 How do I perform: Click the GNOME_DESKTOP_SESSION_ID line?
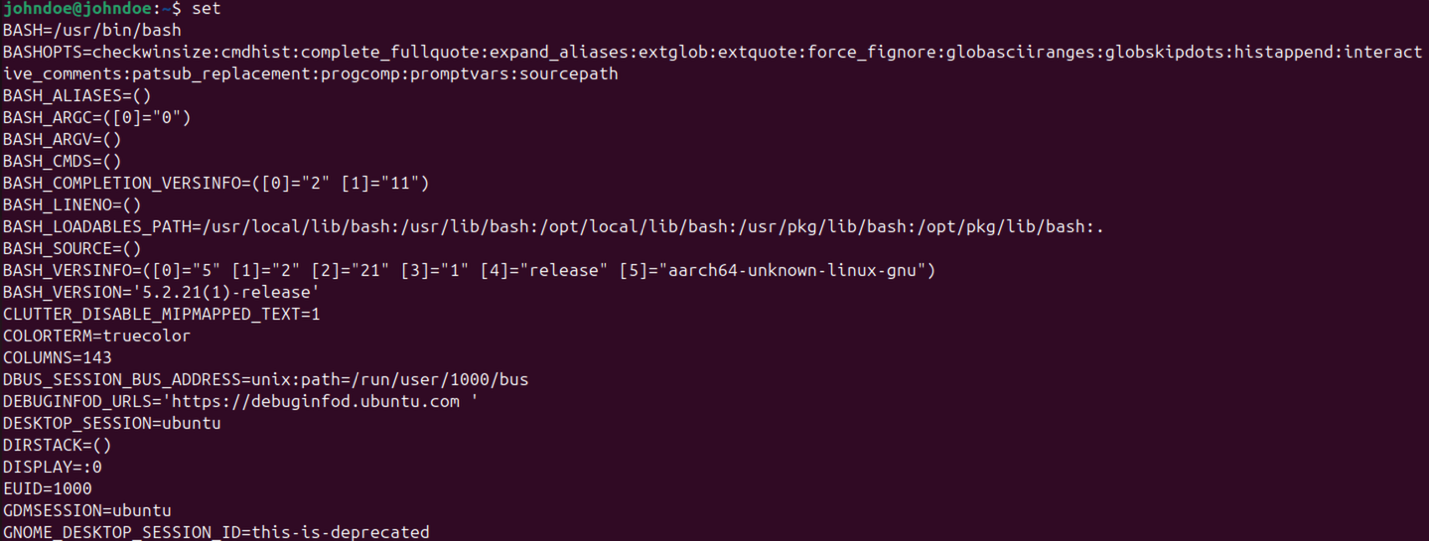216,532
